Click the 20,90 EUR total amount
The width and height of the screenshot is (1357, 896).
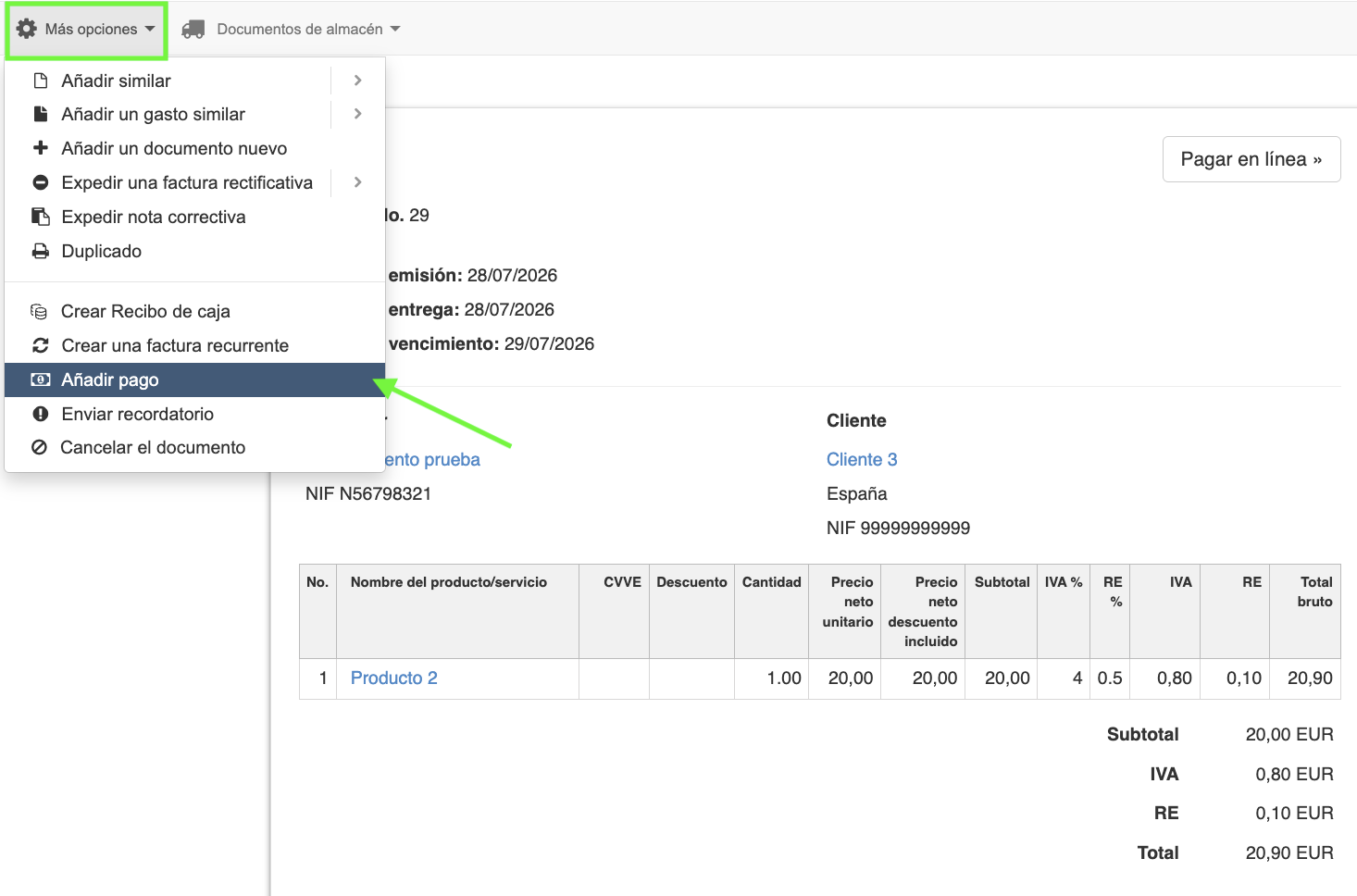tap(1289, 852)
